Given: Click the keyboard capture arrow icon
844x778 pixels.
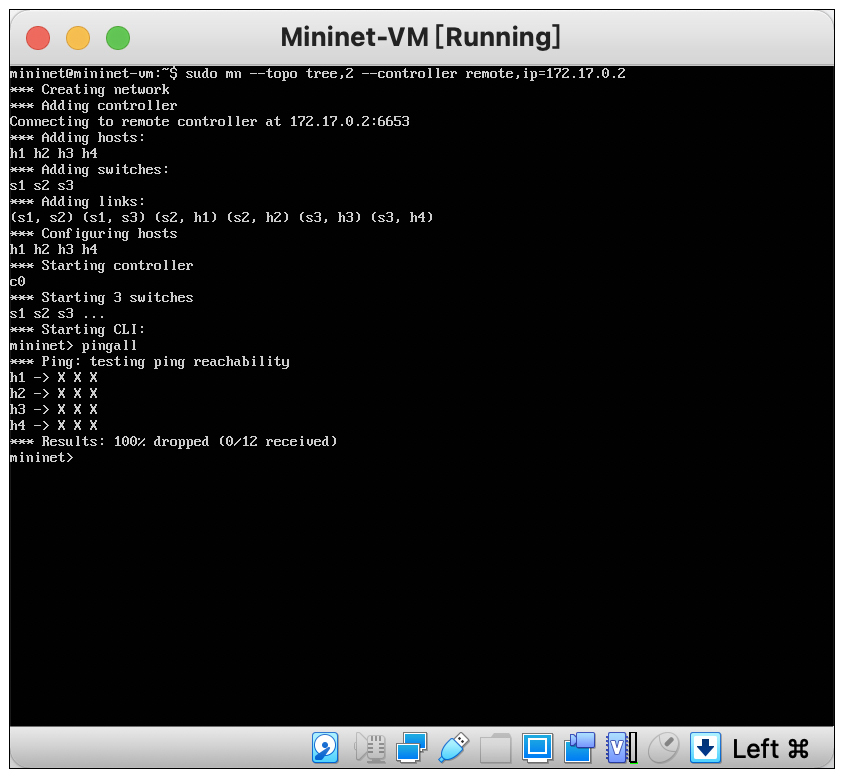Looking at the screenshot, I should 705,747.
